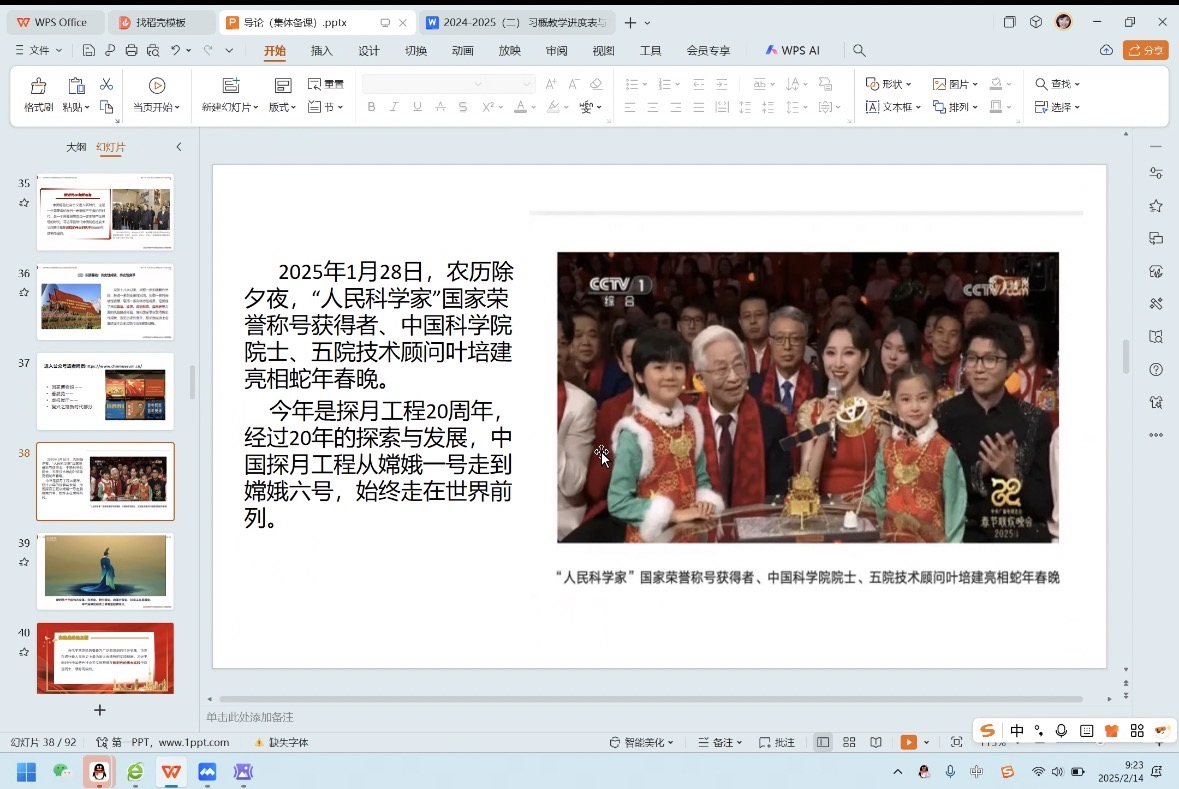The width and height of the screenshot is (1179, 789).
Task: Switch to the Outline (大纲) pane tab
Action: (x=76, y=147)
